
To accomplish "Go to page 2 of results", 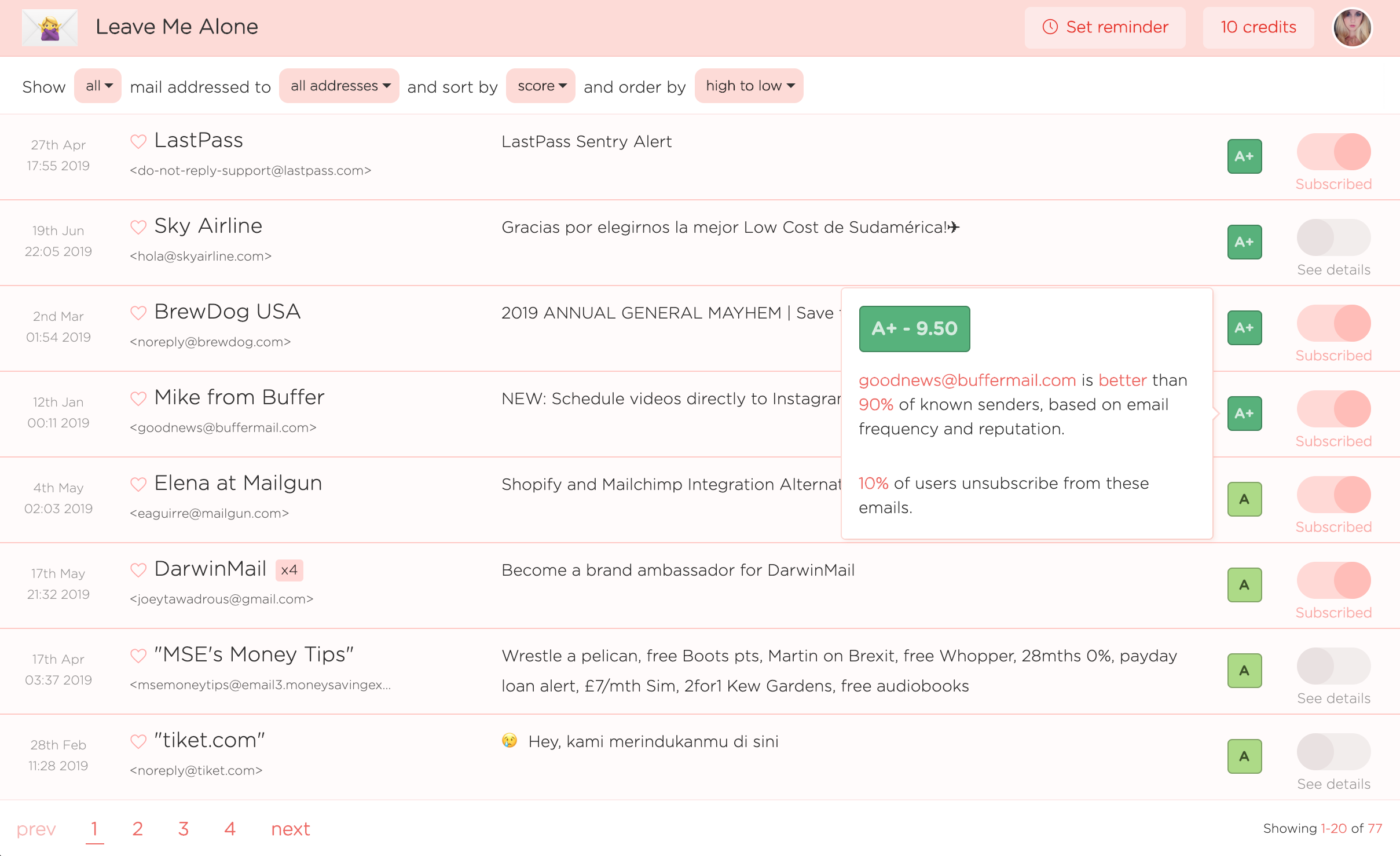I will click(x=137, y=829).
